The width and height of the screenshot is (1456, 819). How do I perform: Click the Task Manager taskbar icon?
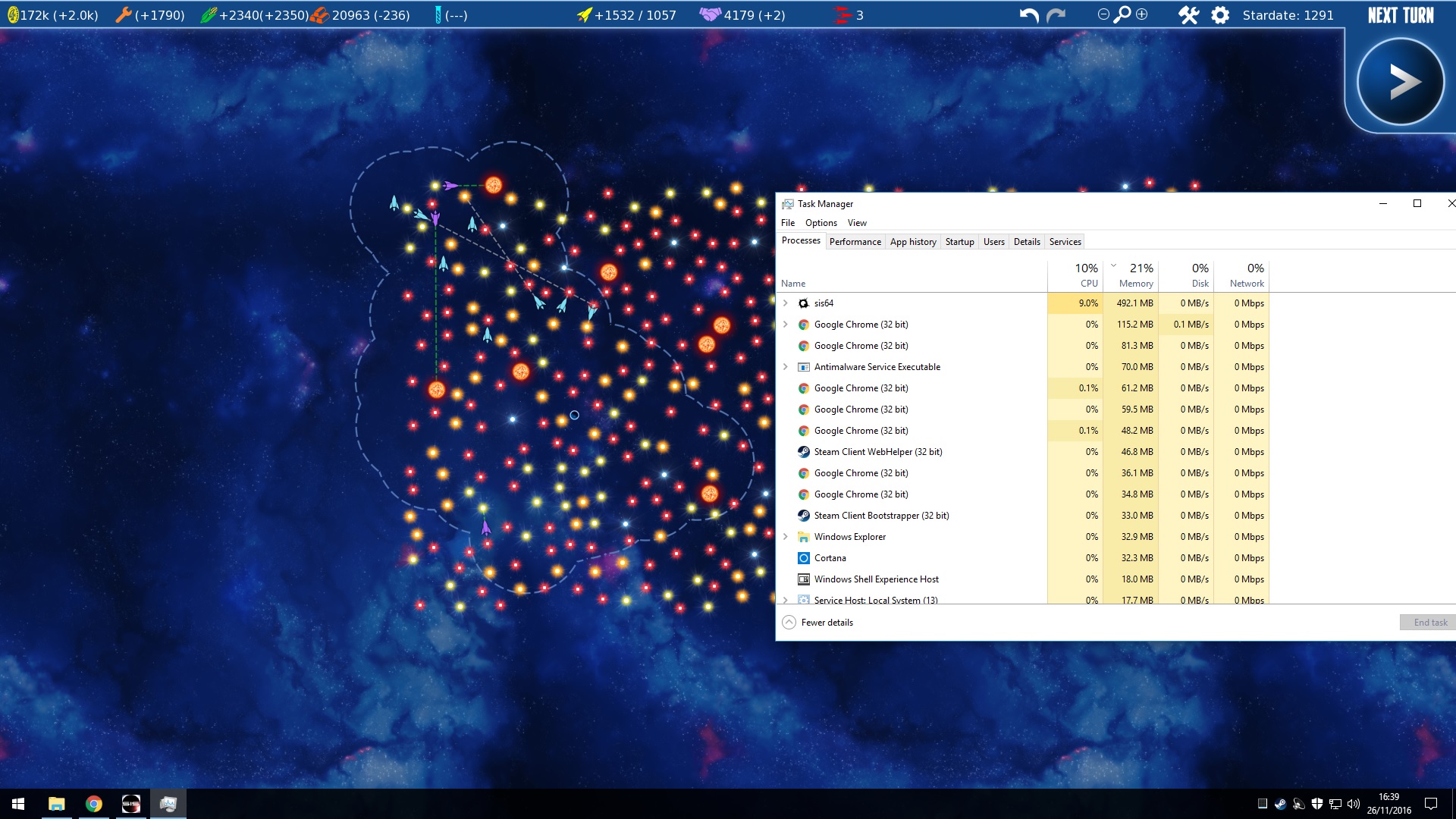click(x=168, y=804)
